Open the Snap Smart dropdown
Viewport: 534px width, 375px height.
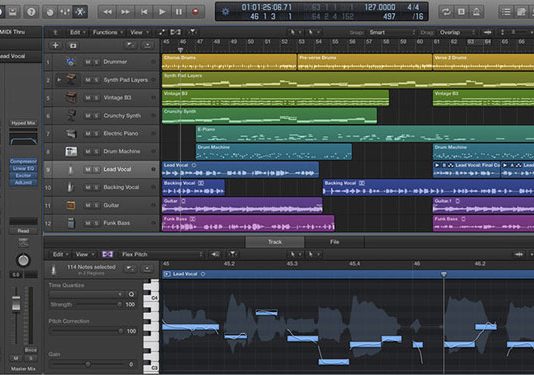392,32
